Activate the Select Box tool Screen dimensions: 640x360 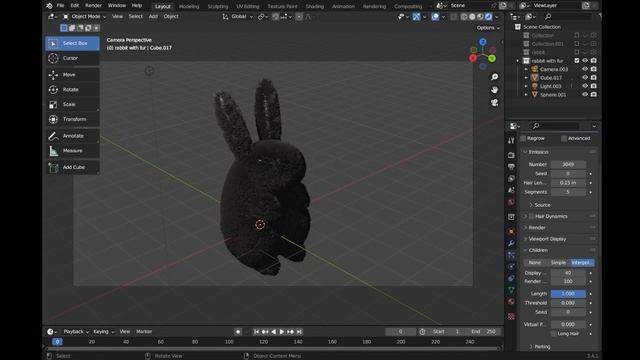click(x=72, y=43)
